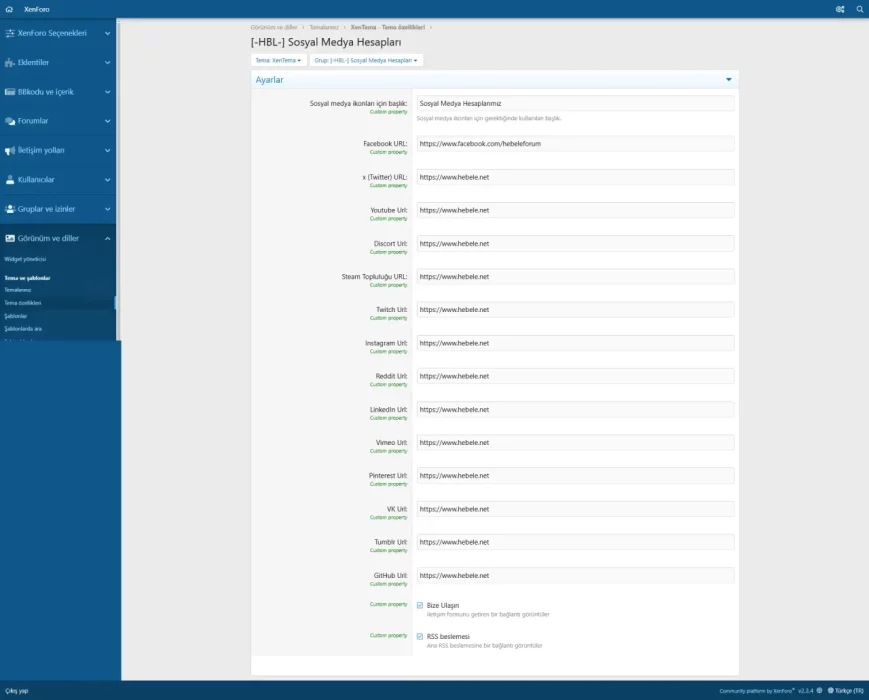
Task: Disable the RSS beslemesi checkbox
Action: pyautogui.click(x=419, y=638)
